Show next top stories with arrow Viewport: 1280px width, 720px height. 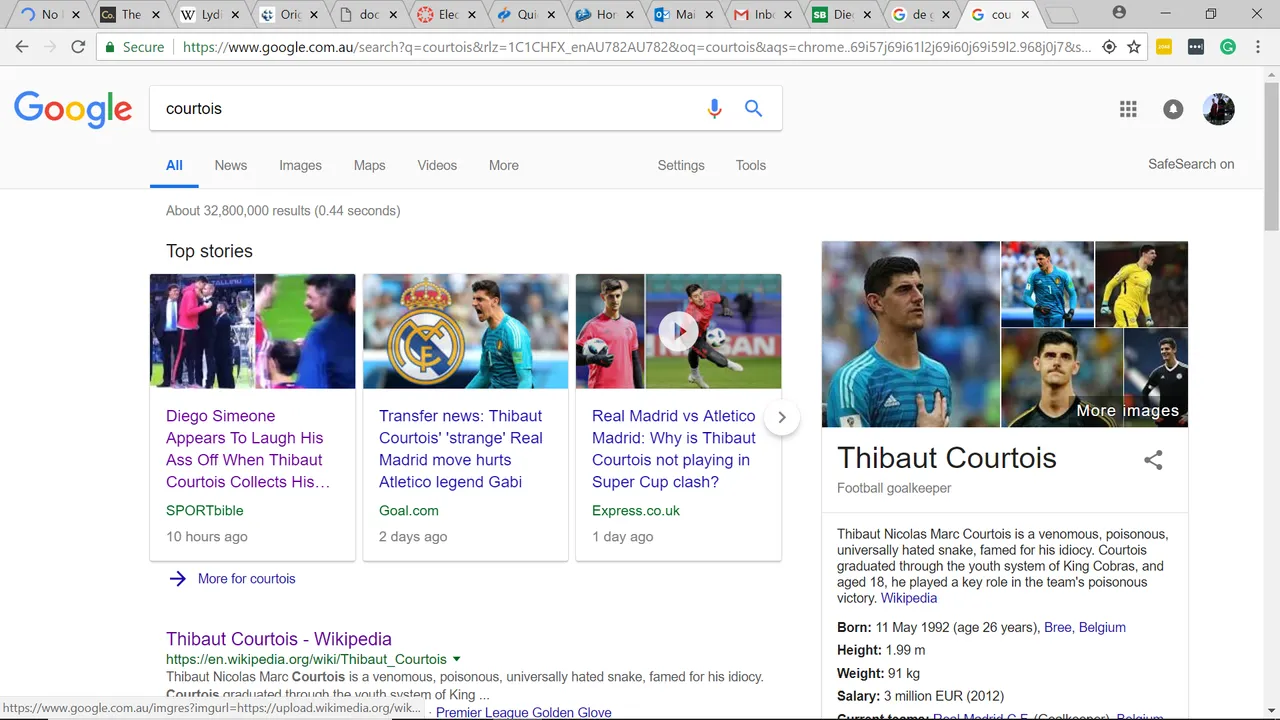[x=782, y=417]
